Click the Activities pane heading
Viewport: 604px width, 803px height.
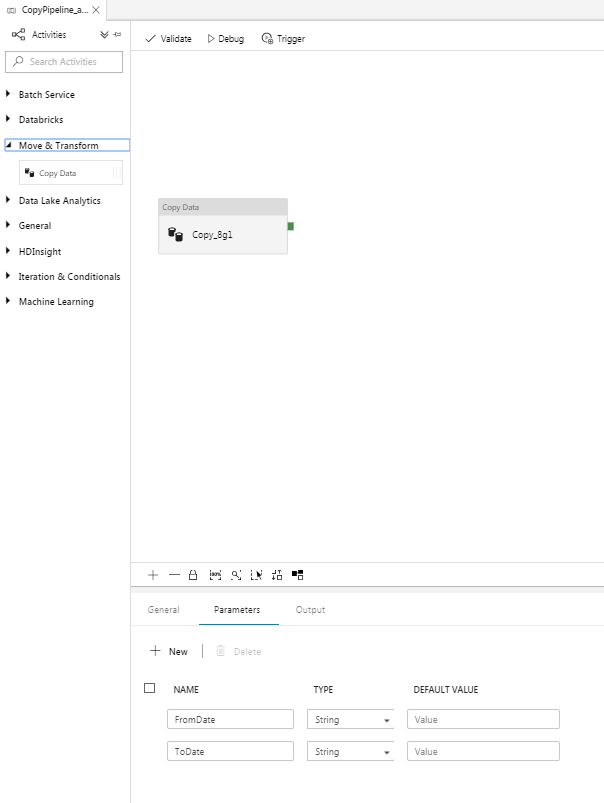49,34
